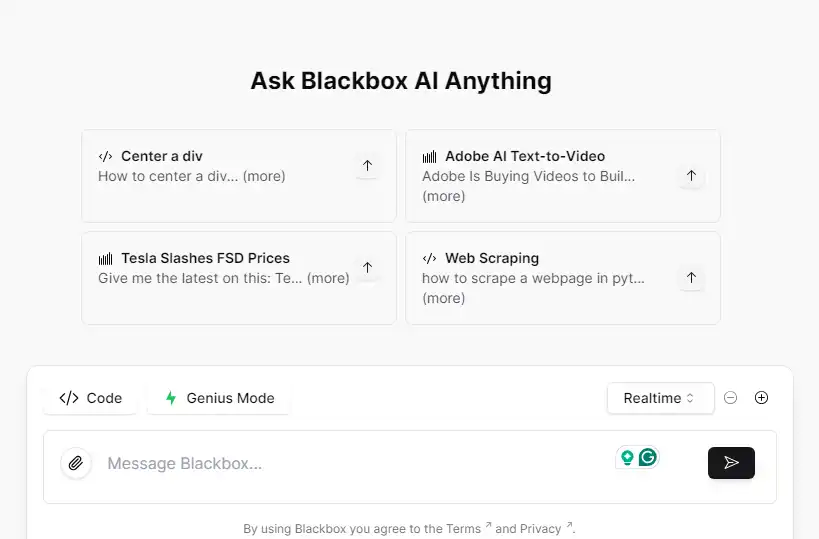Click the plus circle icon beside Realtime
This screenshot has width=819, height=539.
(x=762, y=398)
